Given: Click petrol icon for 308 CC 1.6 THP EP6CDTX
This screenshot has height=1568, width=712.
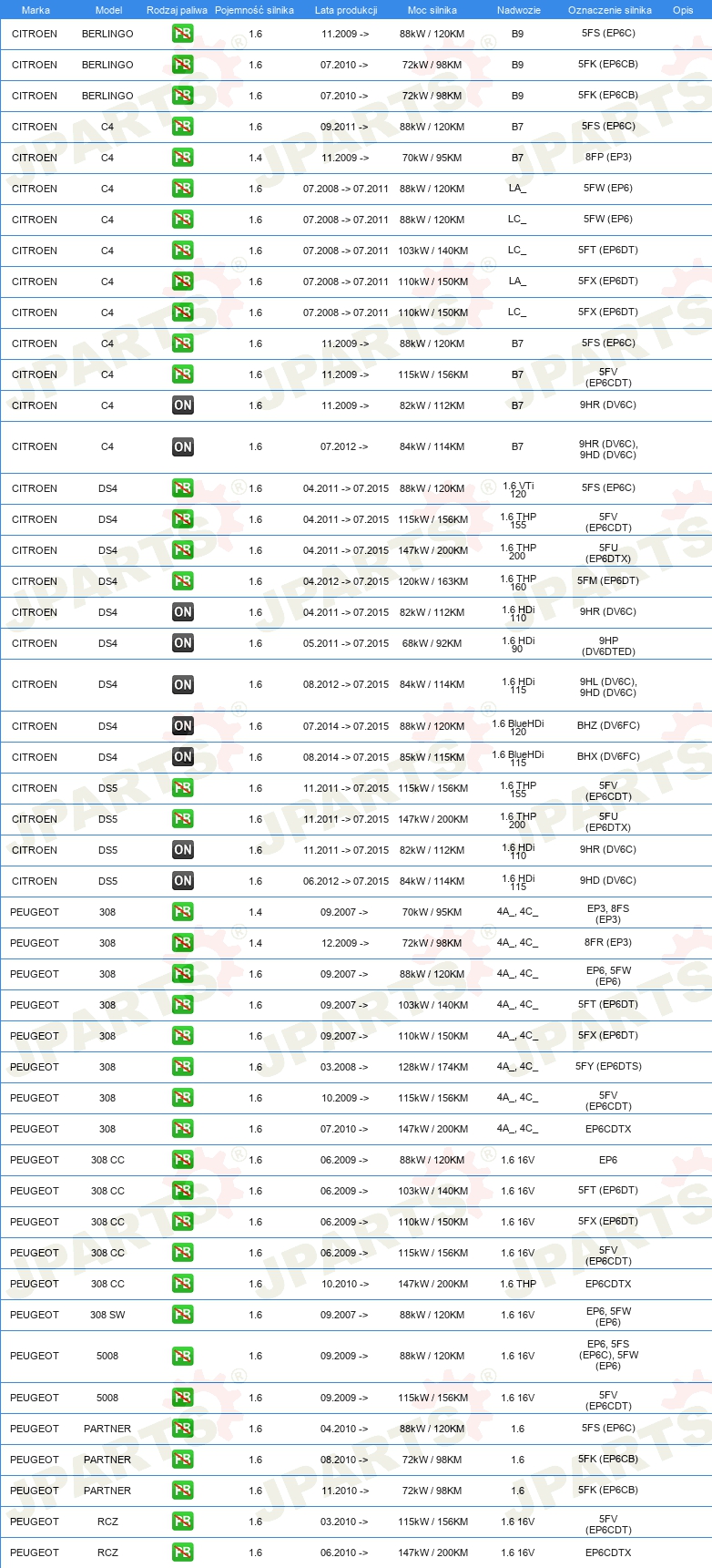Looking at the screenshot, I should 183,1284.
